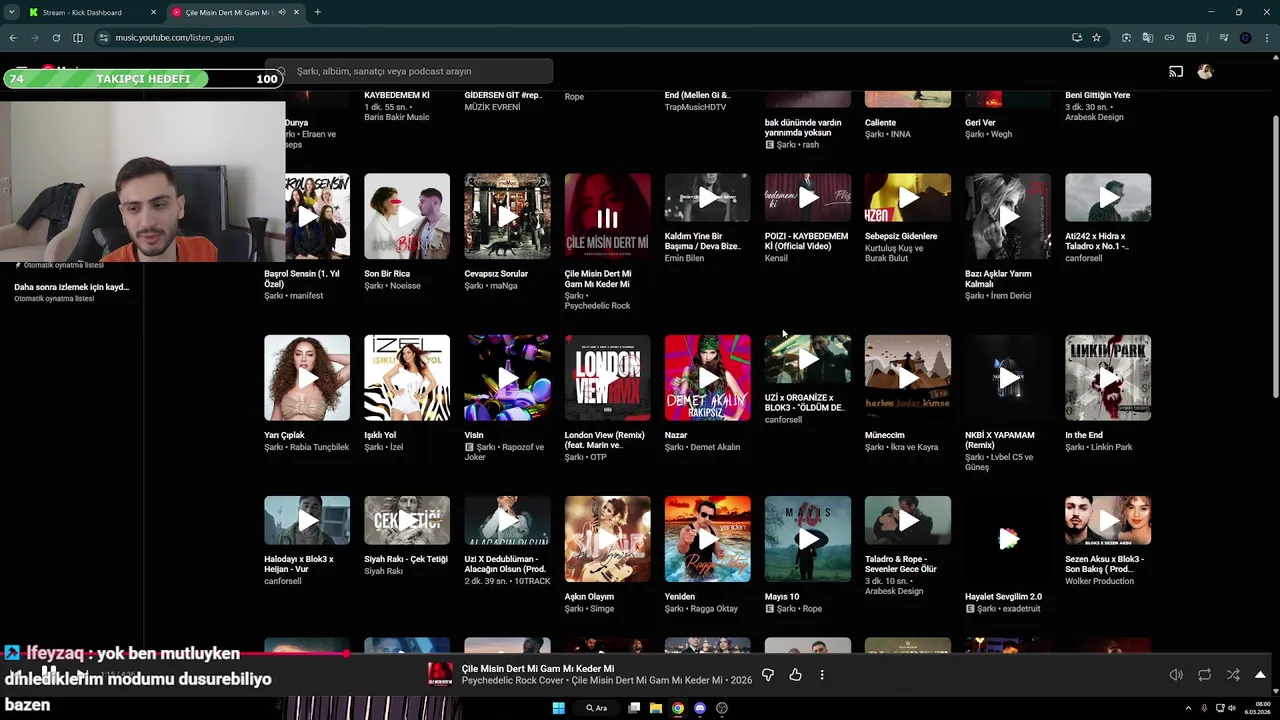Play Visin thumbnail
The height and width of the screenshot is (720, 1280).
click(x=507, y=377)
